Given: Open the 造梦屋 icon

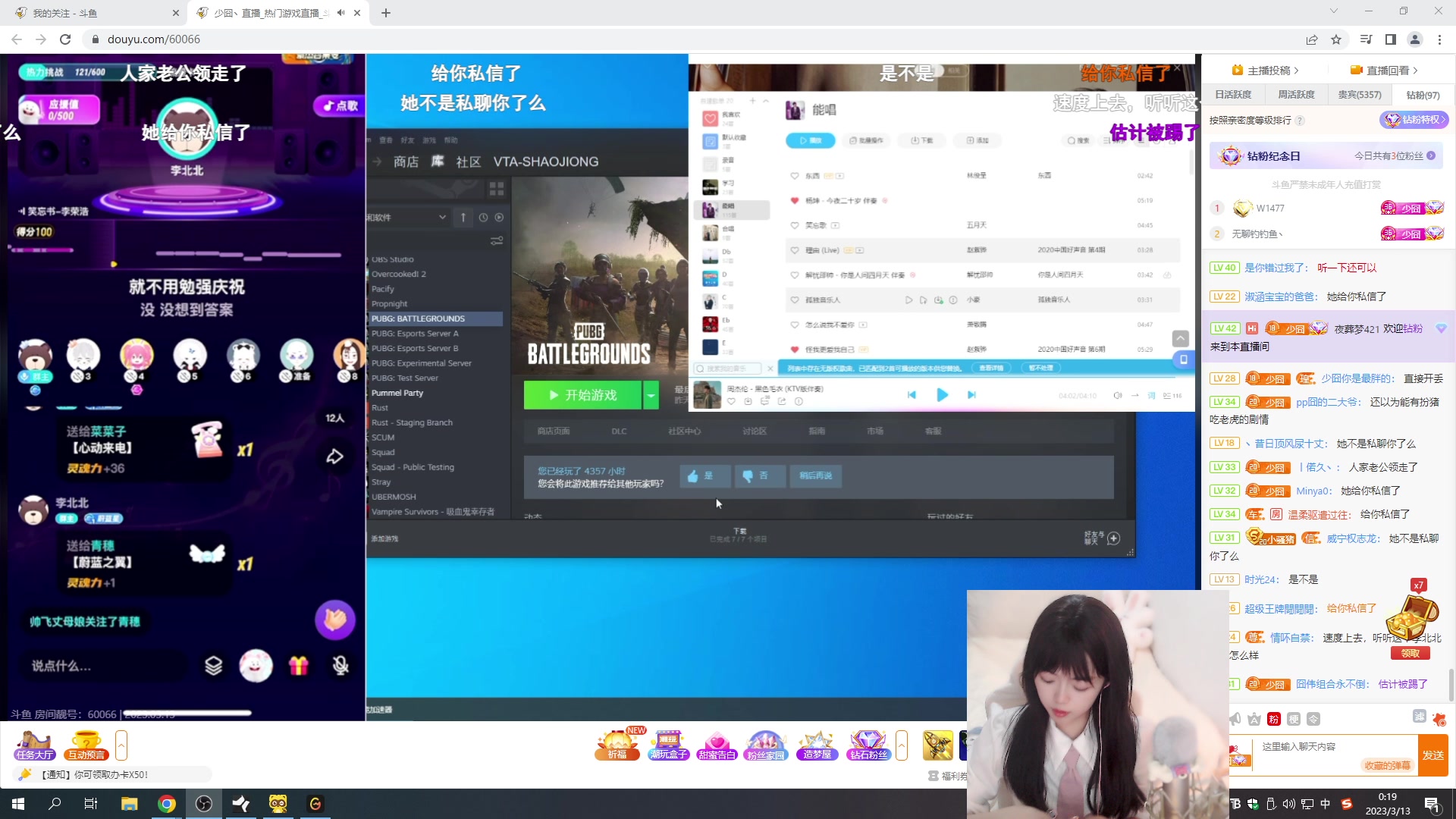Looking at the screenshot, I should click(x=817, y=745).
